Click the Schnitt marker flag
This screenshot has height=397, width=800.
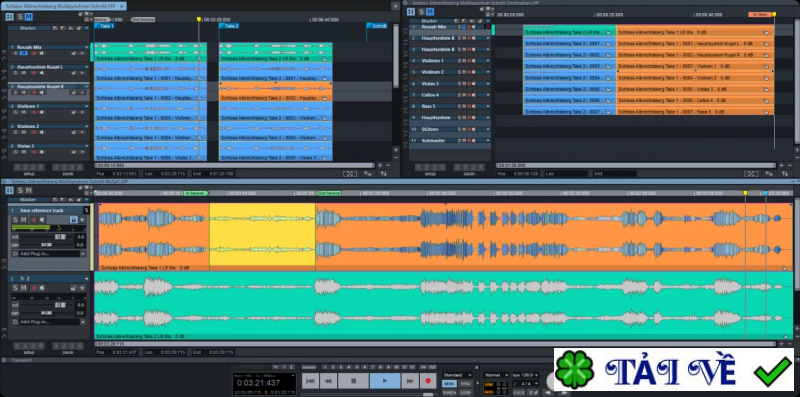pos(377,26)
